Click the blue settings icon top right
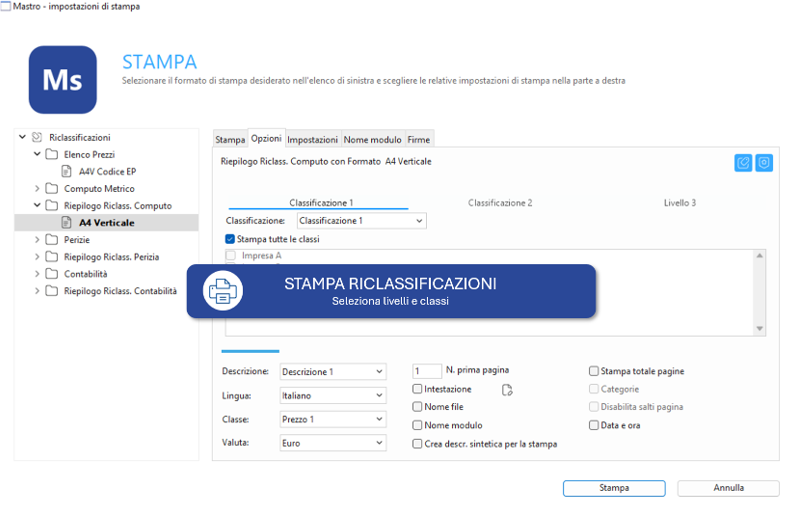The width and height of the screenshot is (795, 512). coord(764,163)
